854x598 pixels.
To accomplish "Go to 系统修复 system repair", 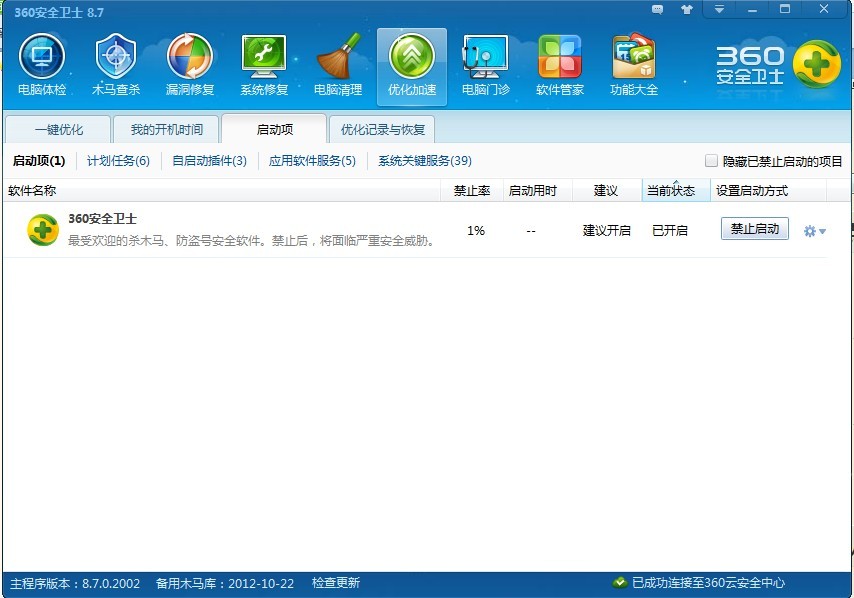I will 264,65.
